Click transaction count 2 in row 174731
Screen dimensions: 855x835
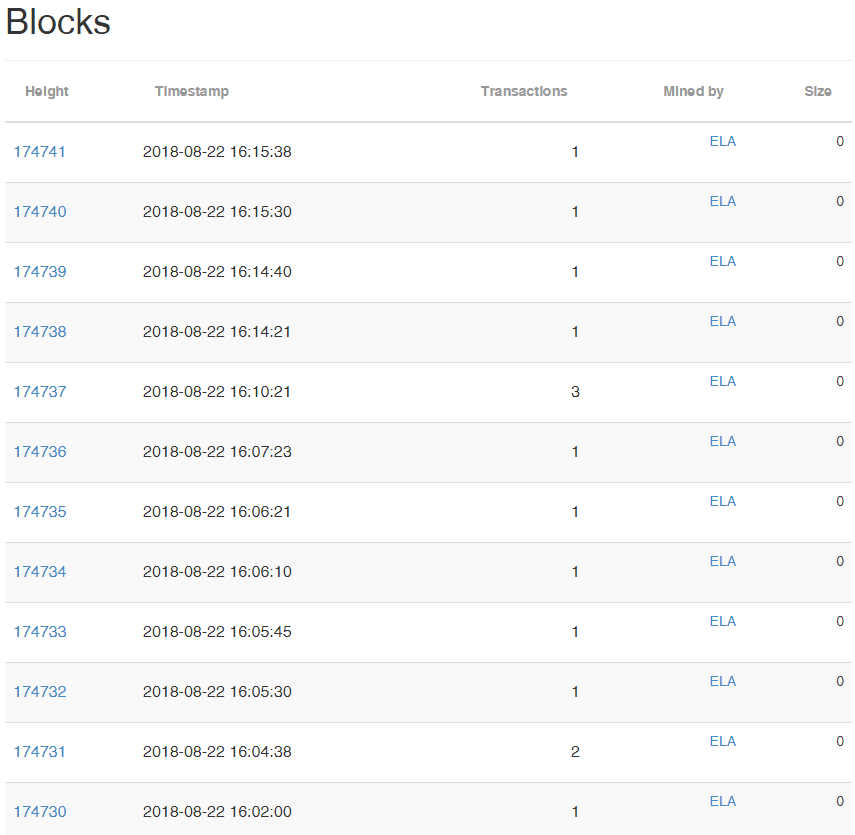(575, 752)
